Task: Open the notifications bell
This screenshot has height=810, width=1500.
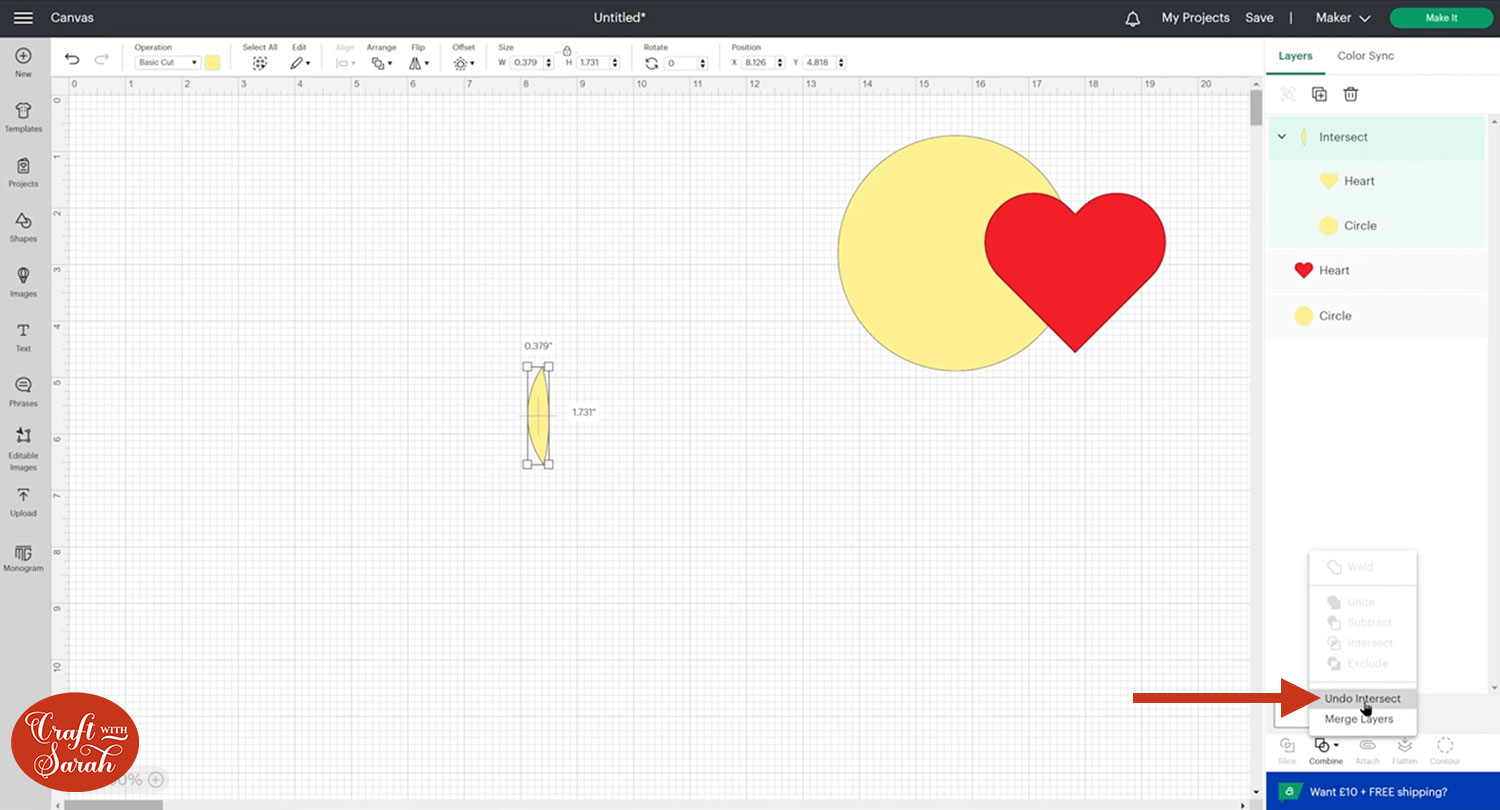Action: 1133,18
